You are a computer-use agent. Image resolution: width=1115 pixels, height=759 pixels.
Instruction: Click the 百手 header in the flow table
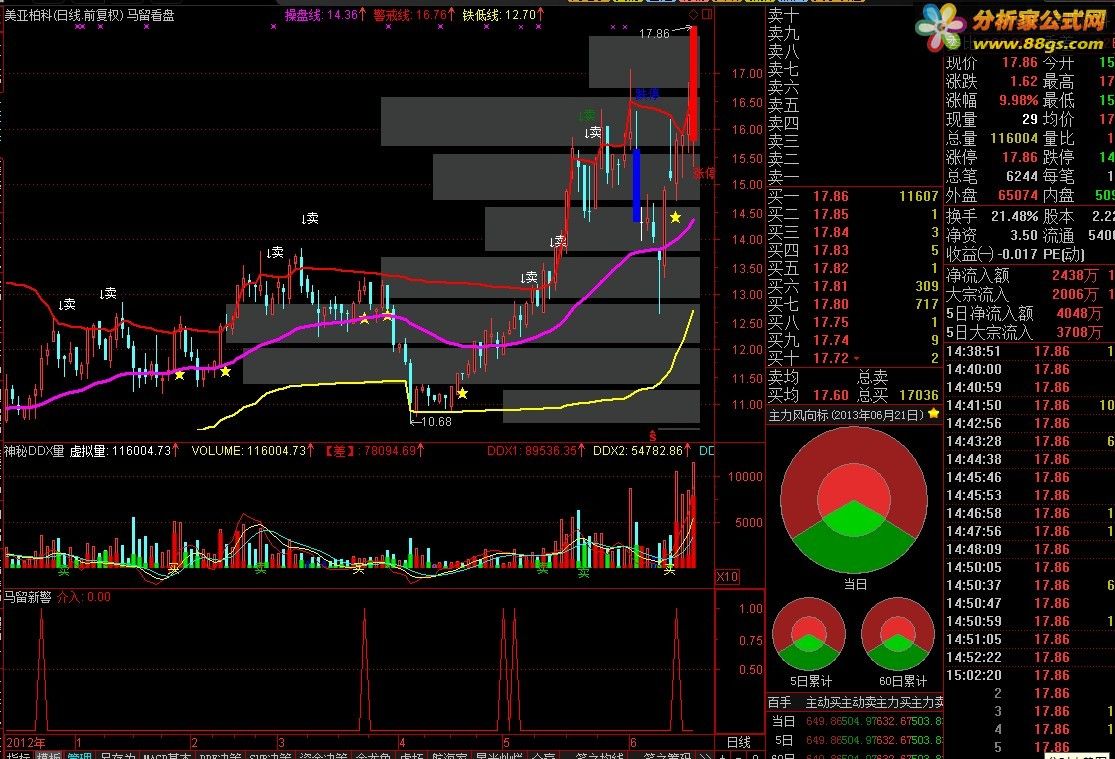[779, 702]
